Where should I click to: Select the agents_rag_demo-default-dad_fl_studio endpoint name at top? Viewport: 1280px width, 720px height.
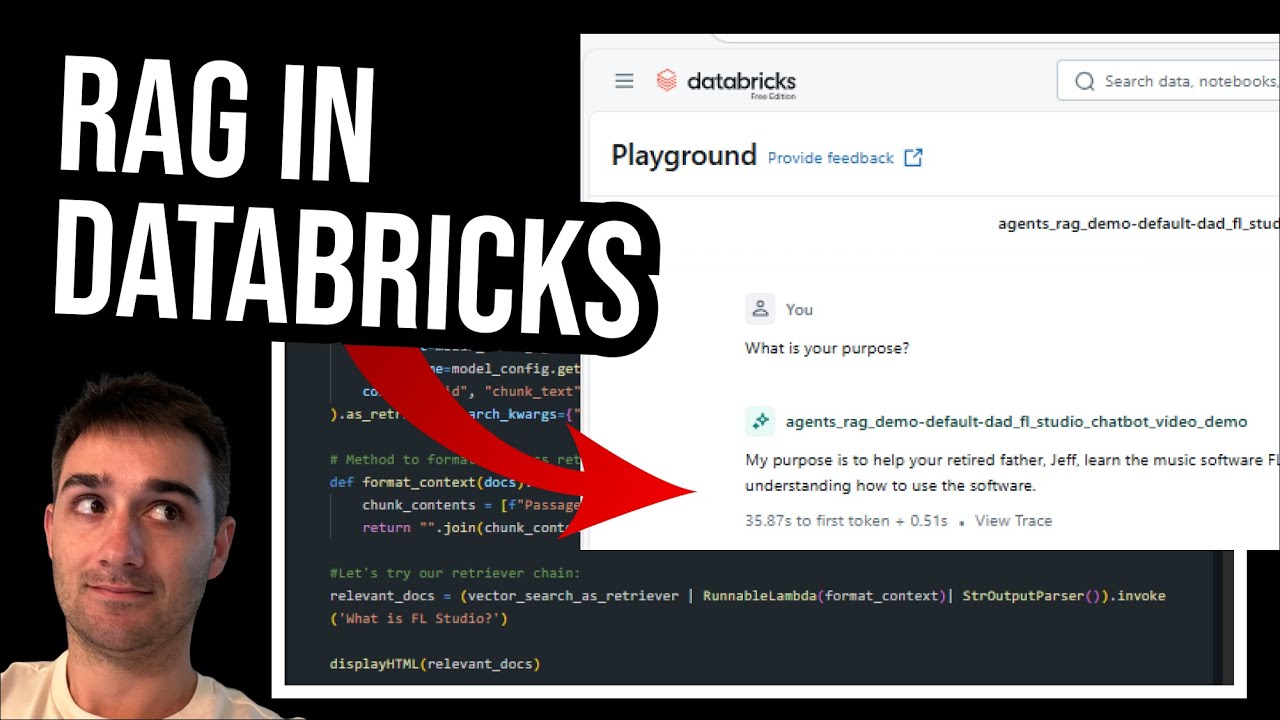pos(1138,223)
